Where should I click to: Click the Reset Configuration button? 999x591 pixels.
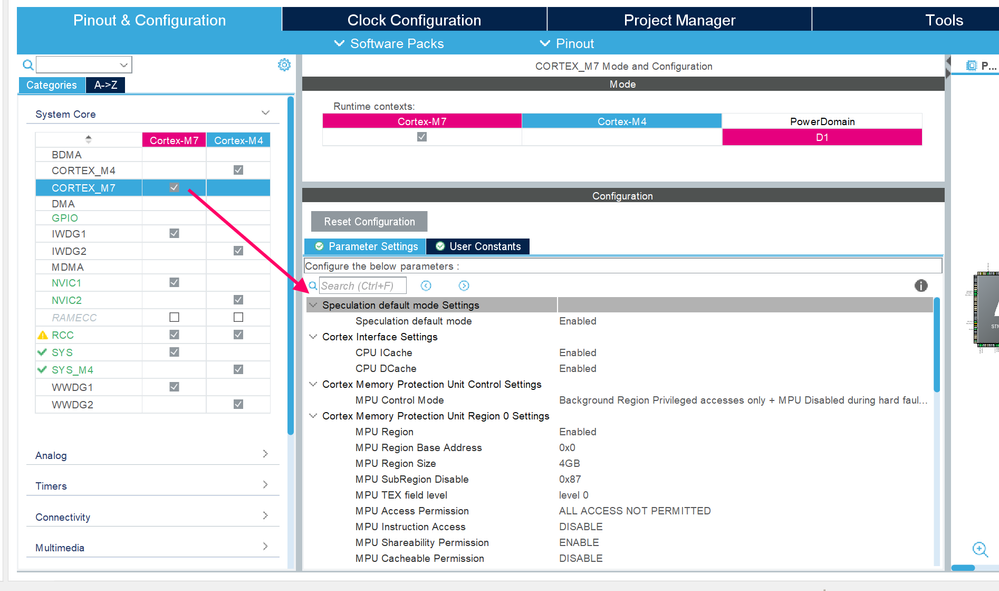click(x=370, y=222)
